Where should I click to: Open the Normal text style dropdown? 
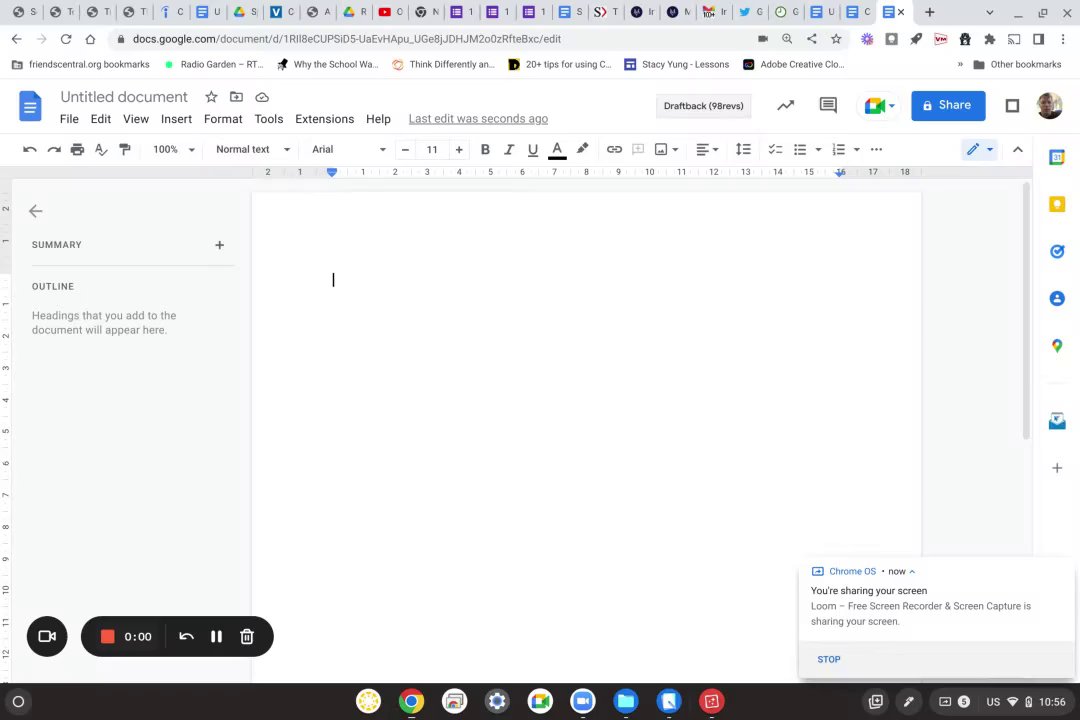(253, 150)
